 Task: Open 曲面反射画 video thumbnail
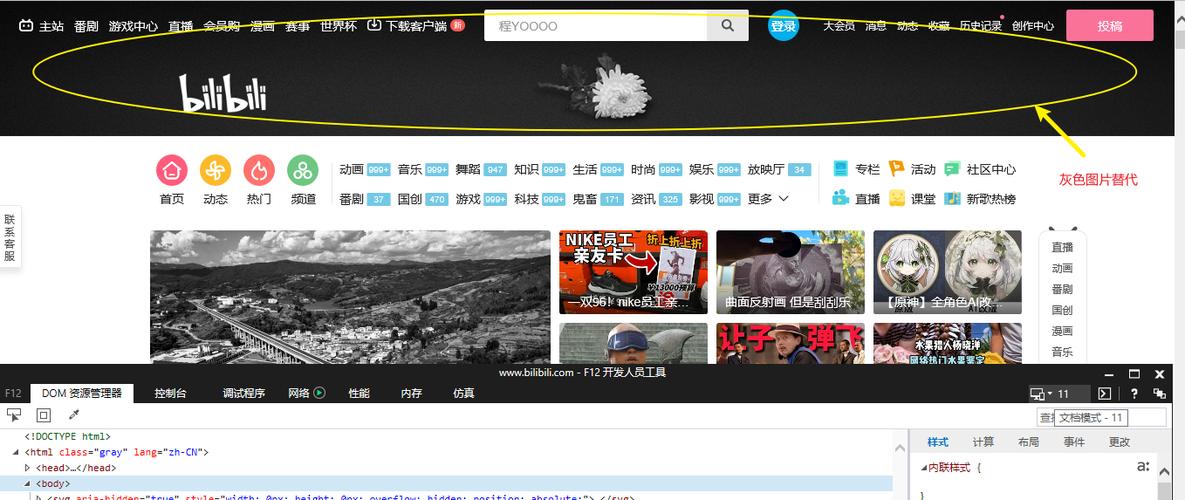click(x=791, y=272)
